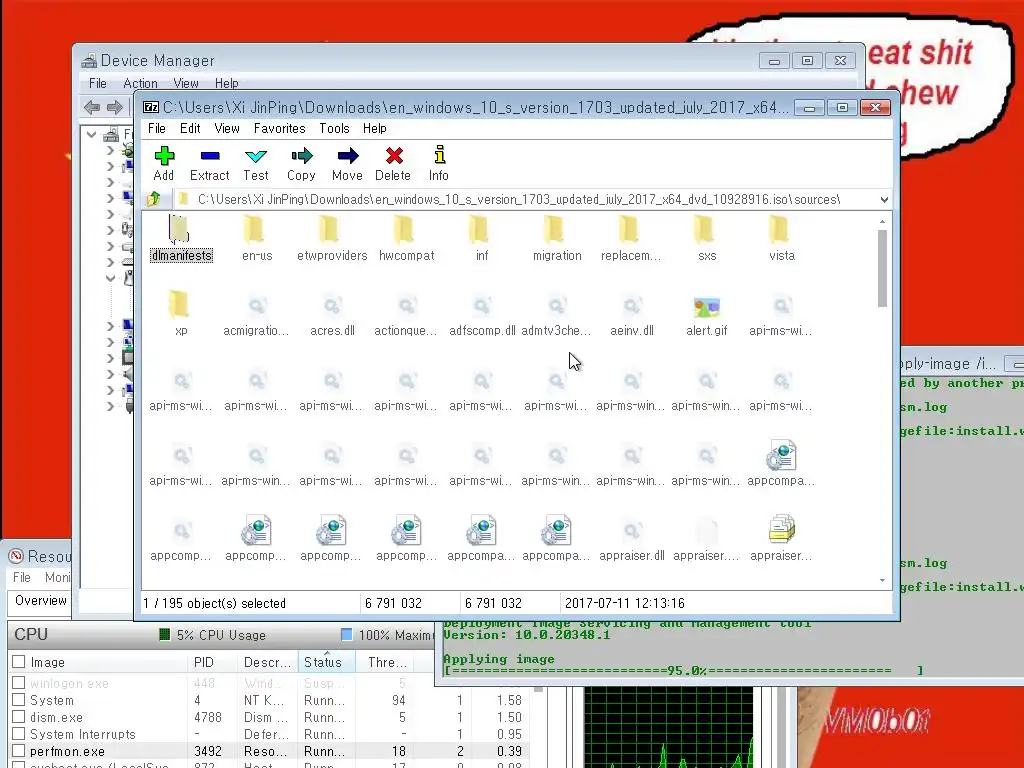The height and width of the screenshot is (768, 1024).
Task: Check the perfmon.exe process checkbox
Action: point(19,750)
